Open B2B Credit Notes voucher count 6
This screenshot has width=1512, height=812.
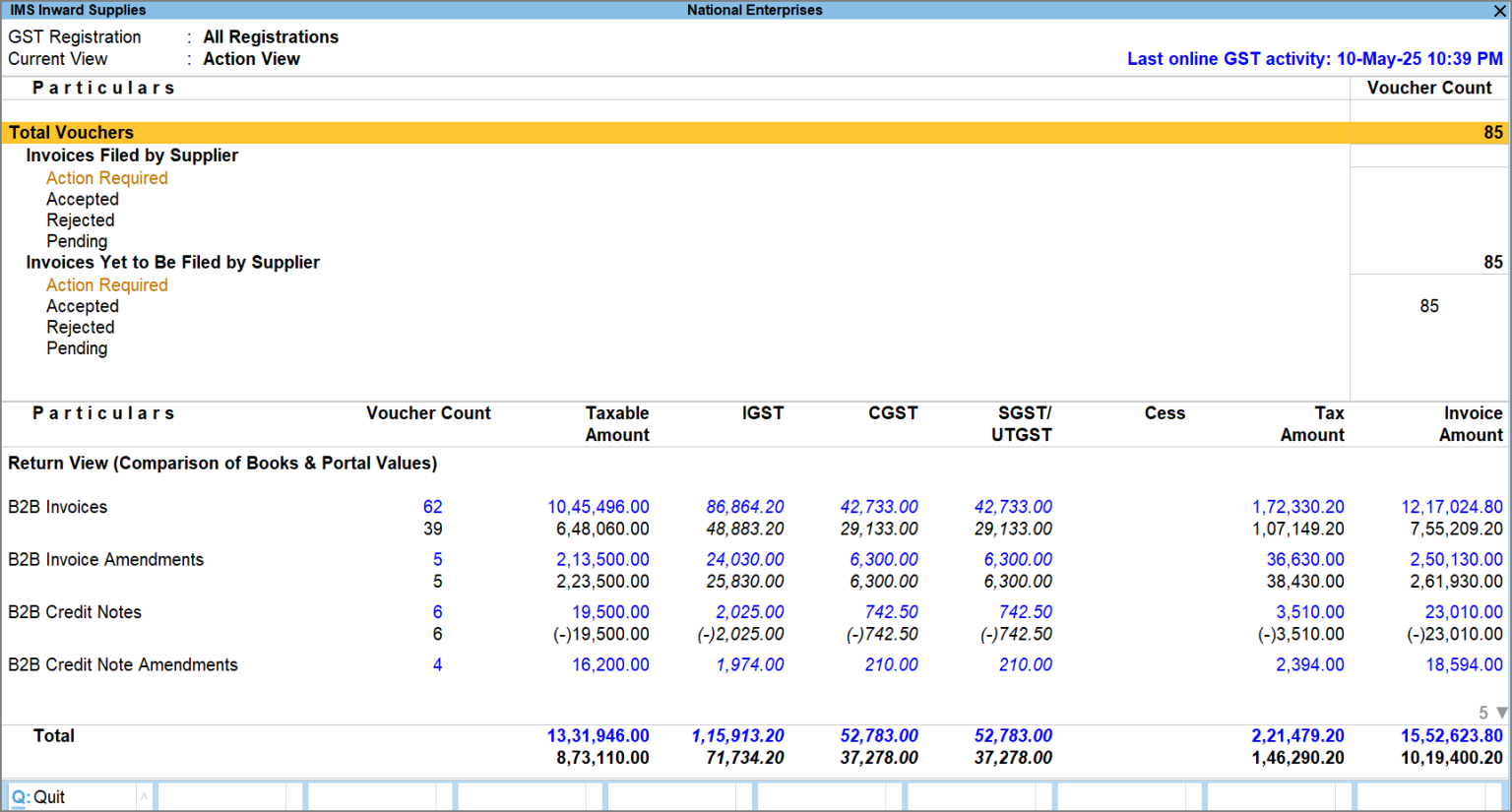pyautogui.click(x=436, y=611)
